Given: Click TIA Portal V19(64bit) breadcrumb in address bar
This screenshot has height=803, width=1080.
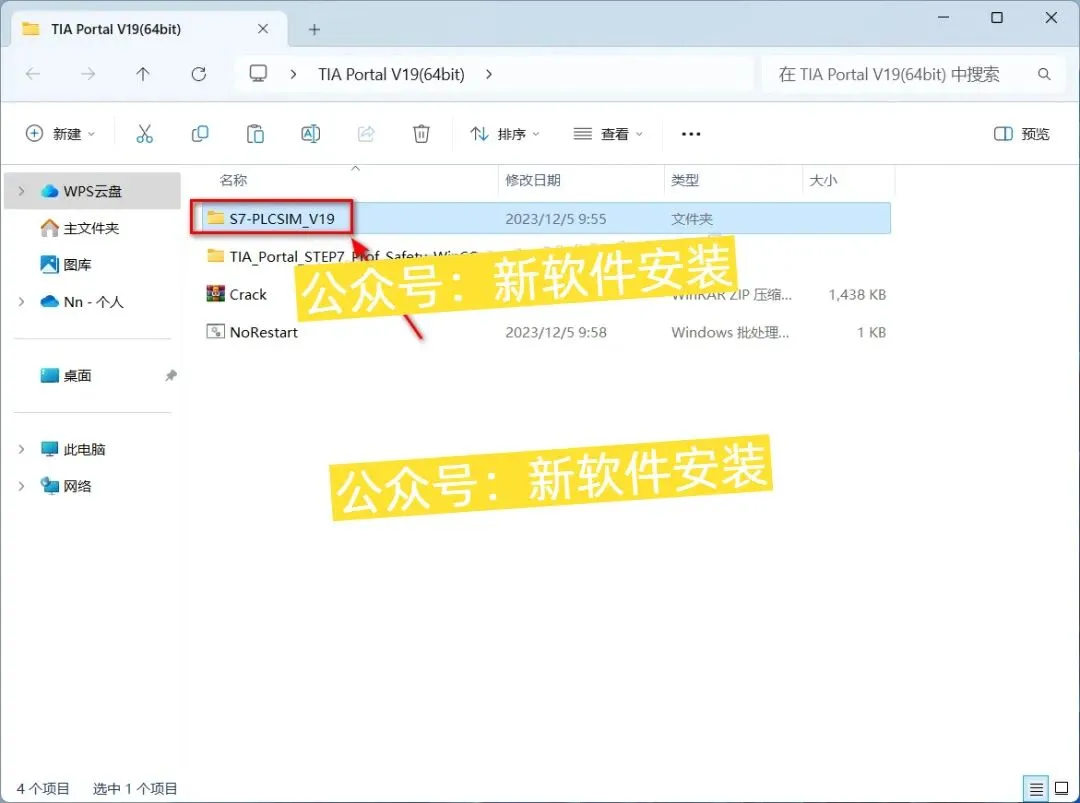Looking at the screenshot, I should click(391, 74).
